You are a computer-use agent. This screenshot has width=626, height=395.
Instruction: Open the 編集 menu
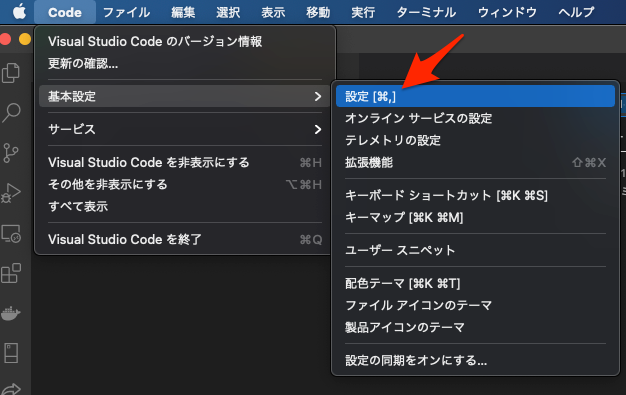183,12
